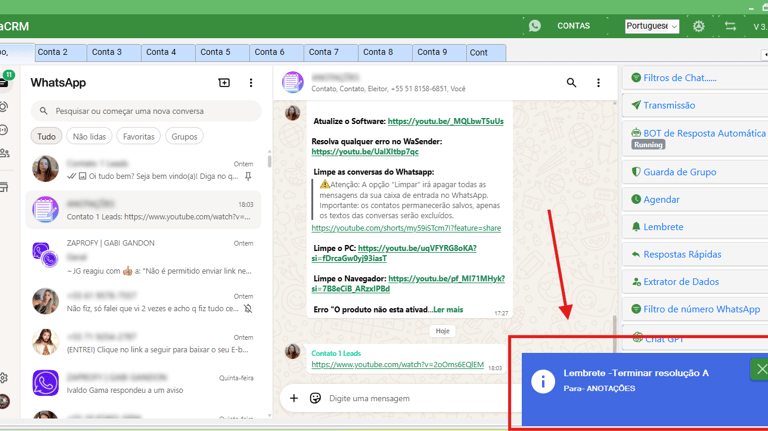Viewport: 768px width, 431px height.
Task: Click search or start new conversation field
Action: (x=146, y=111)
